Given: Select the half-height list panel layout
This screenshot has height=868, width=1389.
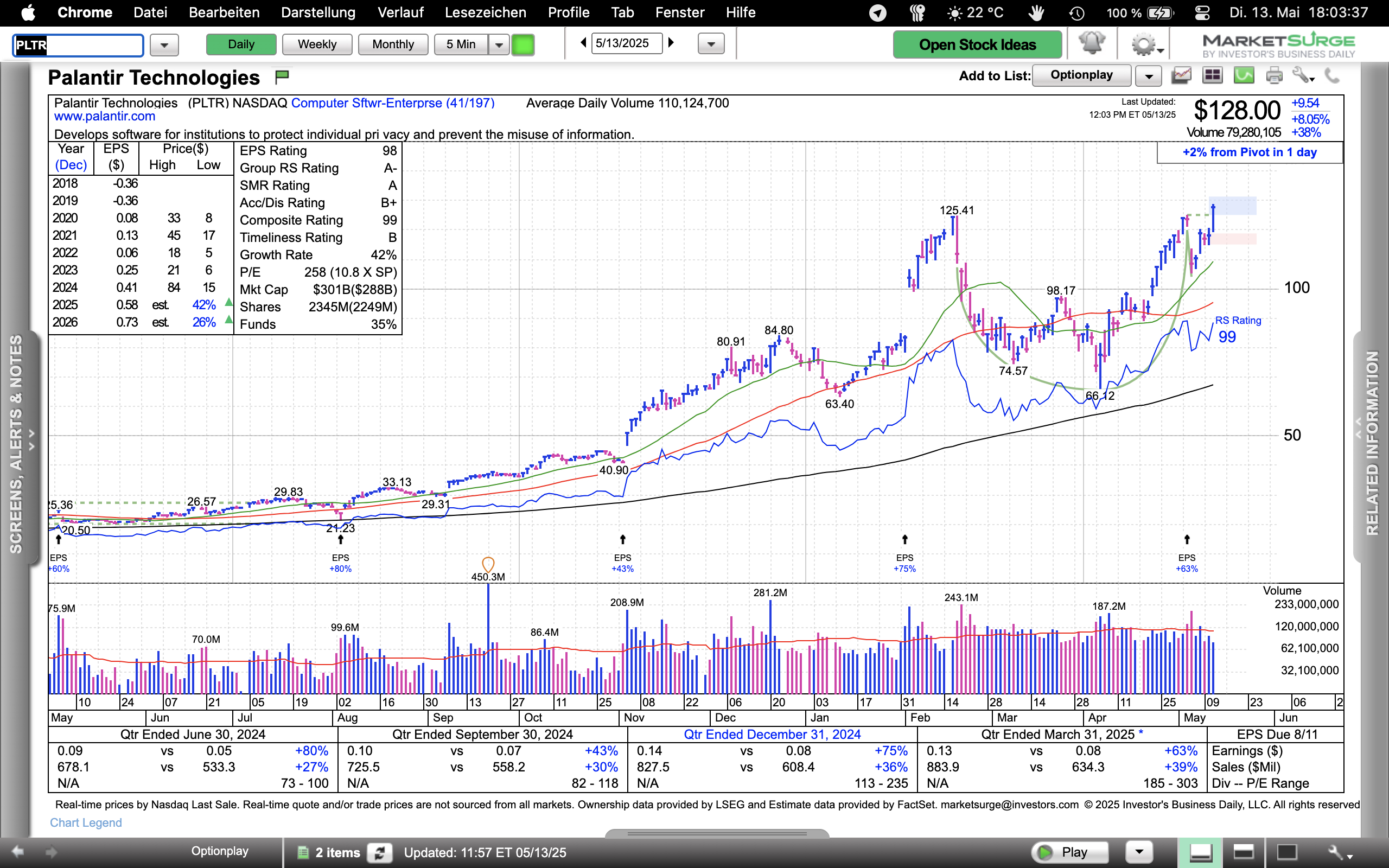Looking at the screenshot, I should 1243,852.
